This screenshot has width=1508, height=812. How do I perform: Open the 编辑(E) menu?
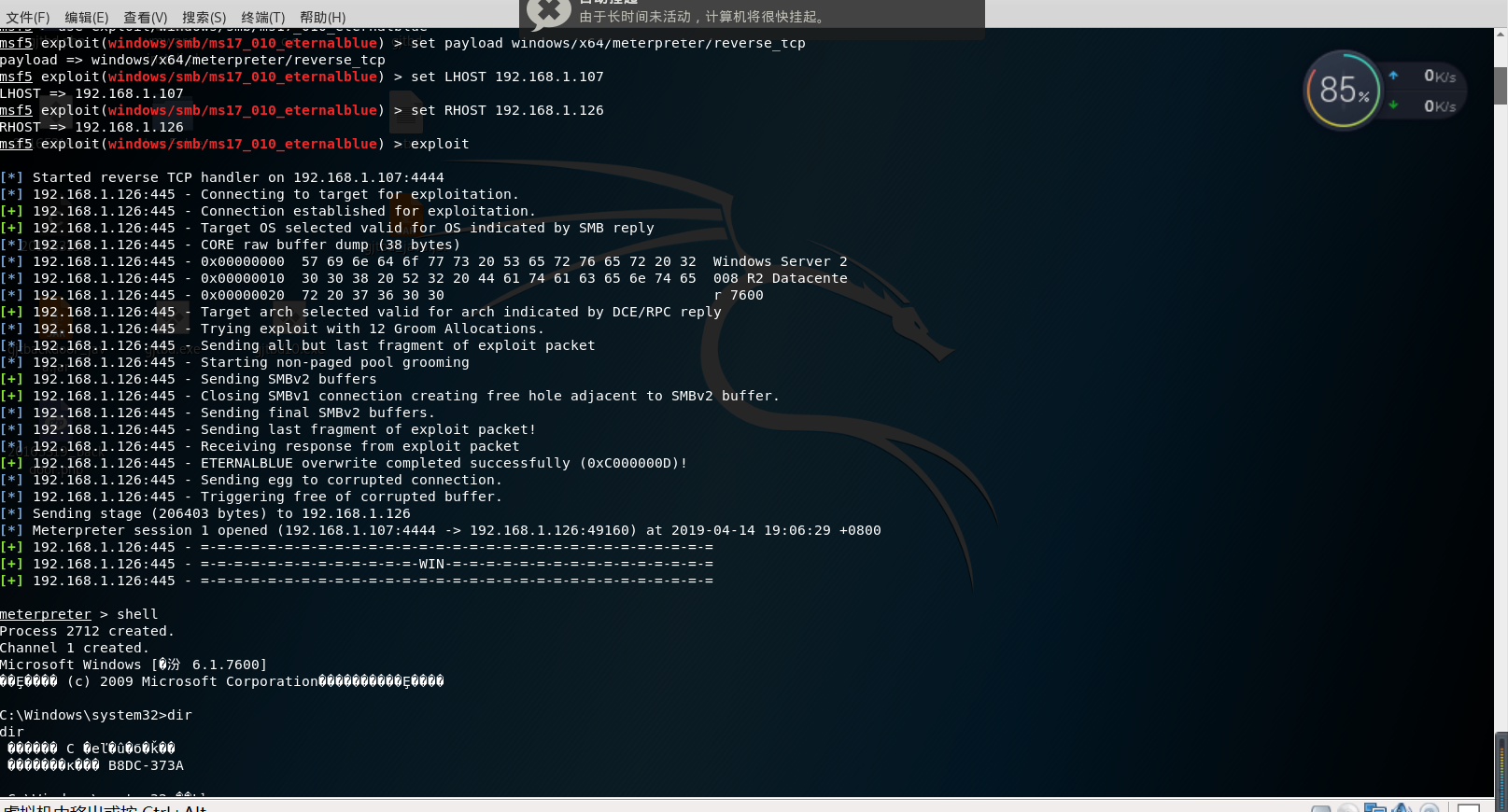[x=87, y=18]
